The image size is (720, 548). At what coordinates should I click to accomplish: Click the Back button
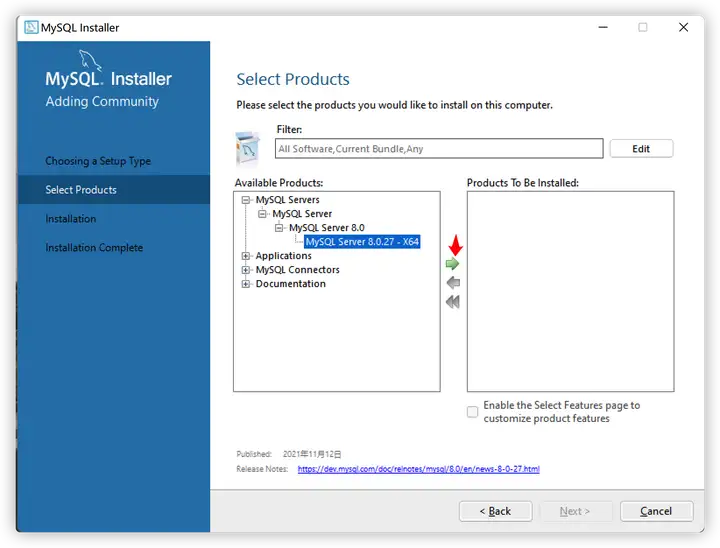tap(495, 511)
